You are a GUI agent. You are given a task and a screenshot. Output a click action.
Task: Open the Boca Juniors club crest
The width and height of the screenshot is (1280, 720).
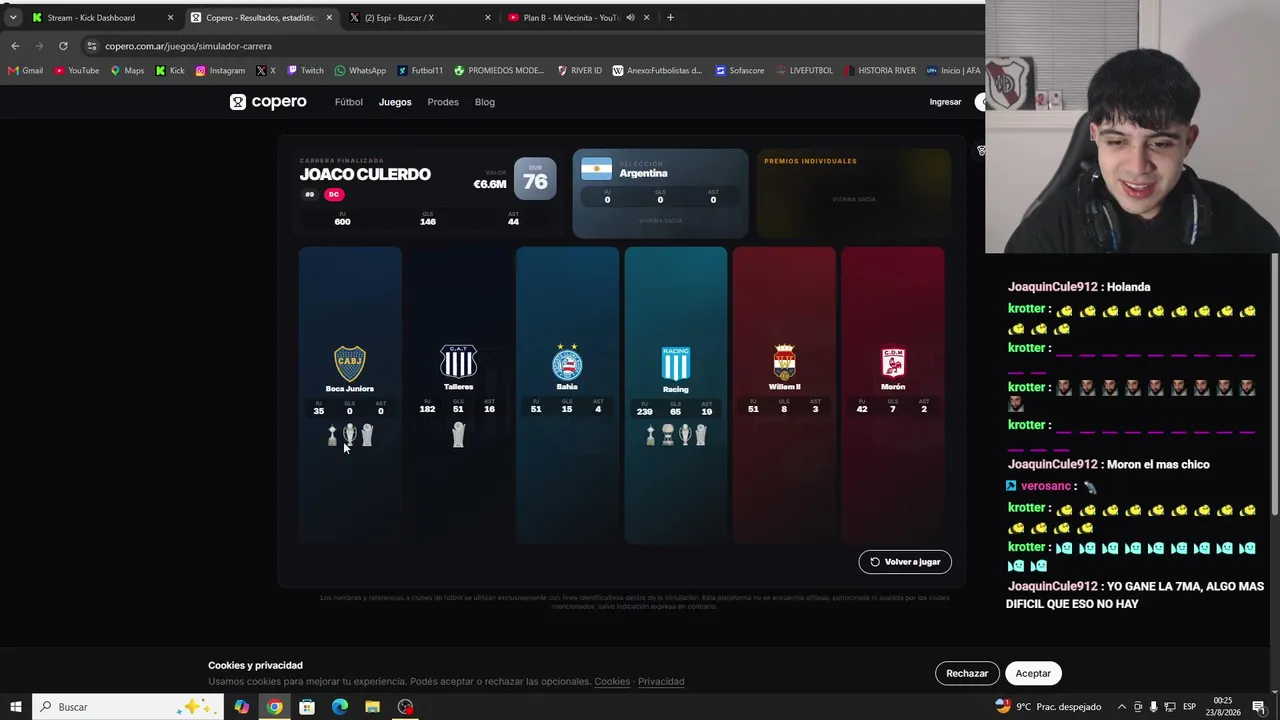point(349,363)
